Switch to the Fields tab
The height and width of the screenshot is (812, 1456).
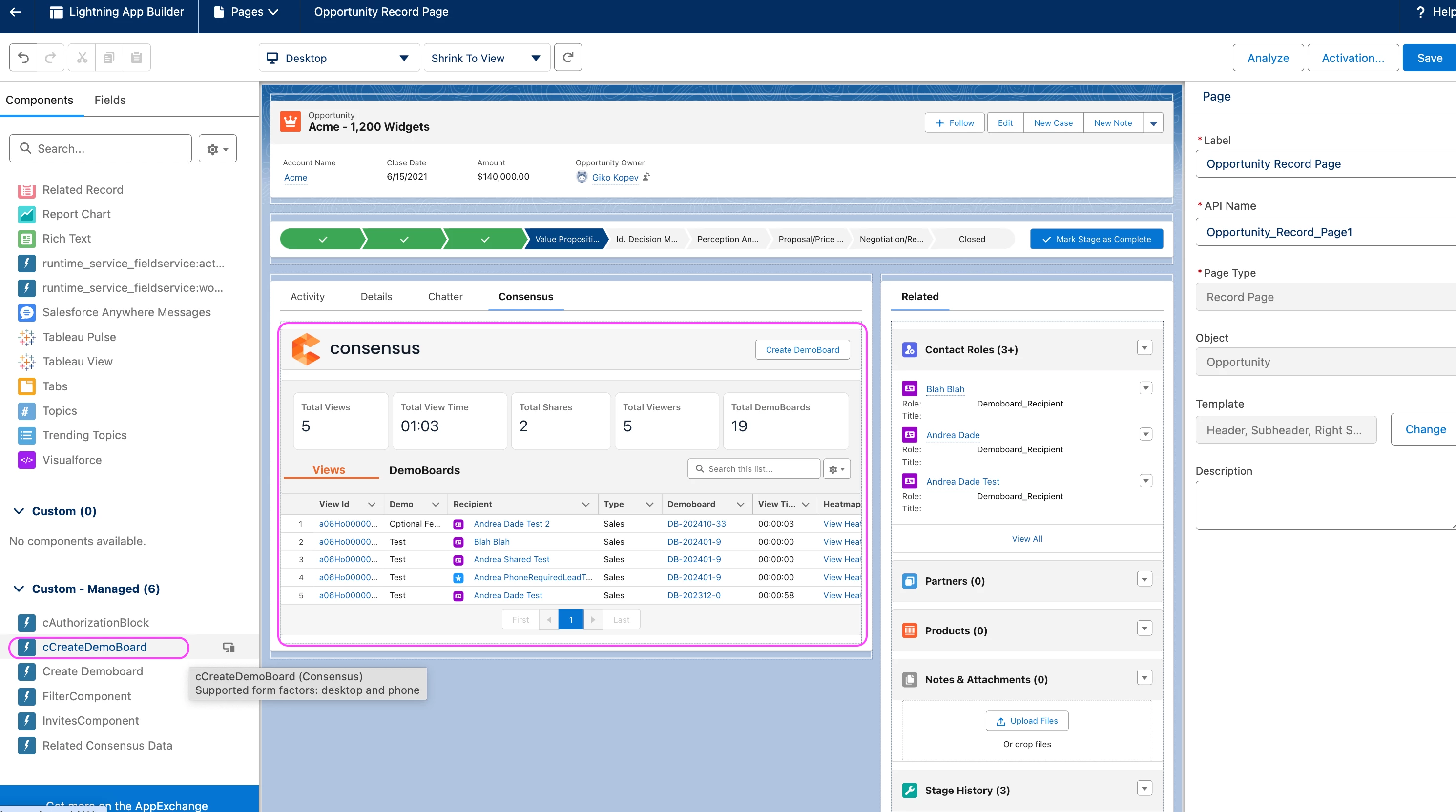(110, 100)
